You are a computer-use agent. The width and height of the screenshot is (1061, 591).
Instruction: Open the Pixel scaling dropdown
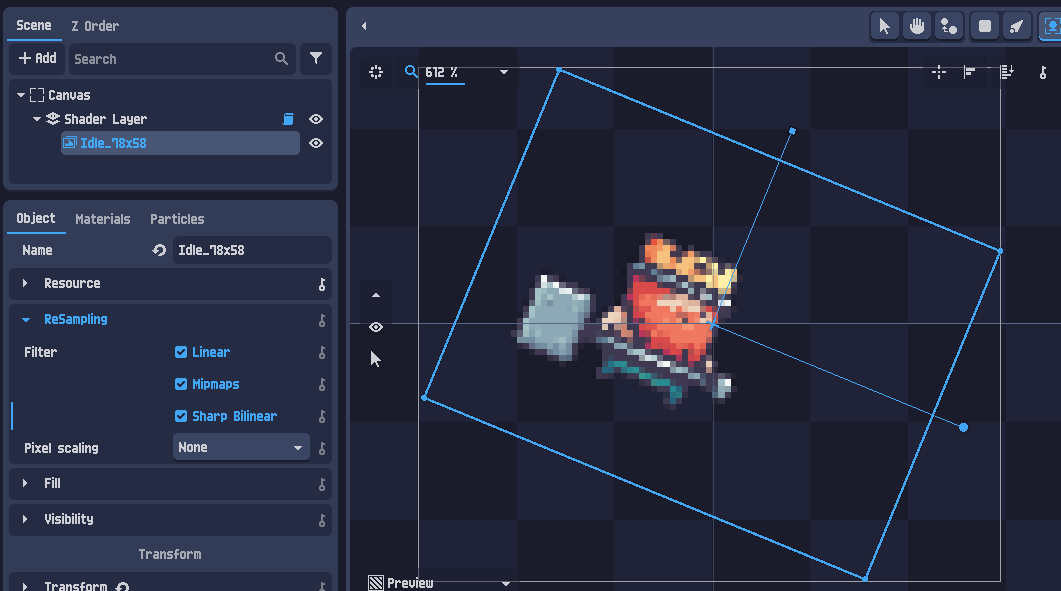click(x=240, y=447)
